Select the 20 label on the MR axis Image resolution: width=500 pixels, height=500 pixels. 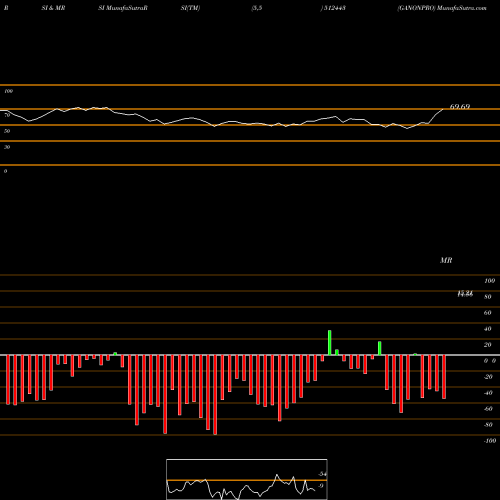click(488, 345)
